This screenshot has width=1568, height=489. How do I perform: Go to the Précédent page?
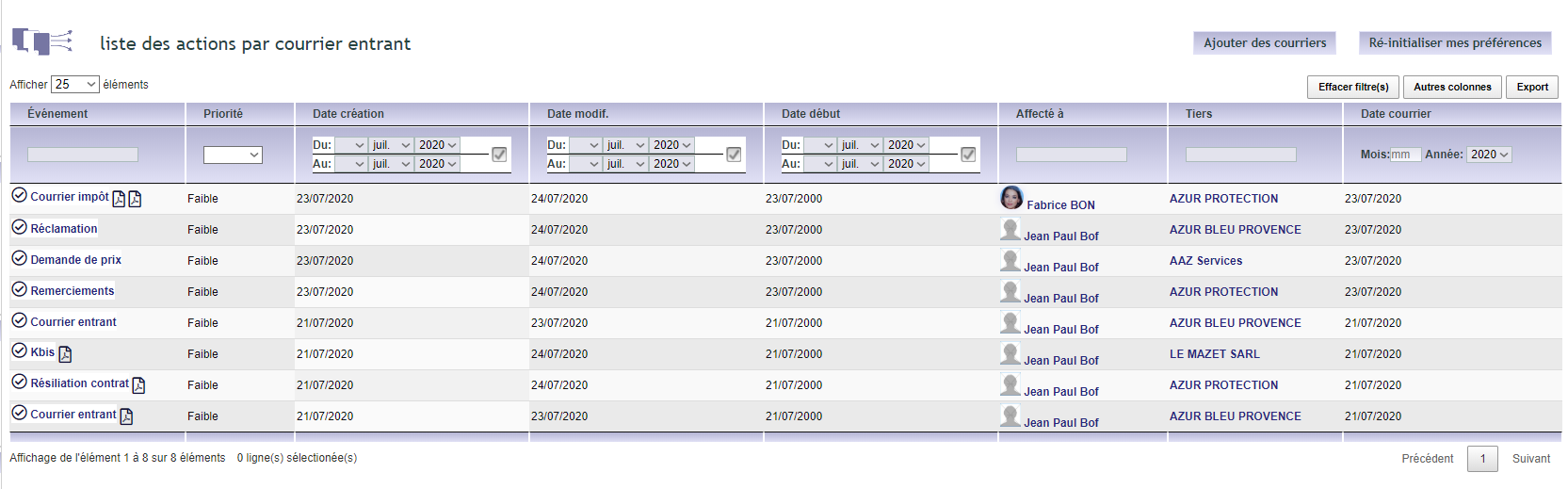click(1428, 459)
